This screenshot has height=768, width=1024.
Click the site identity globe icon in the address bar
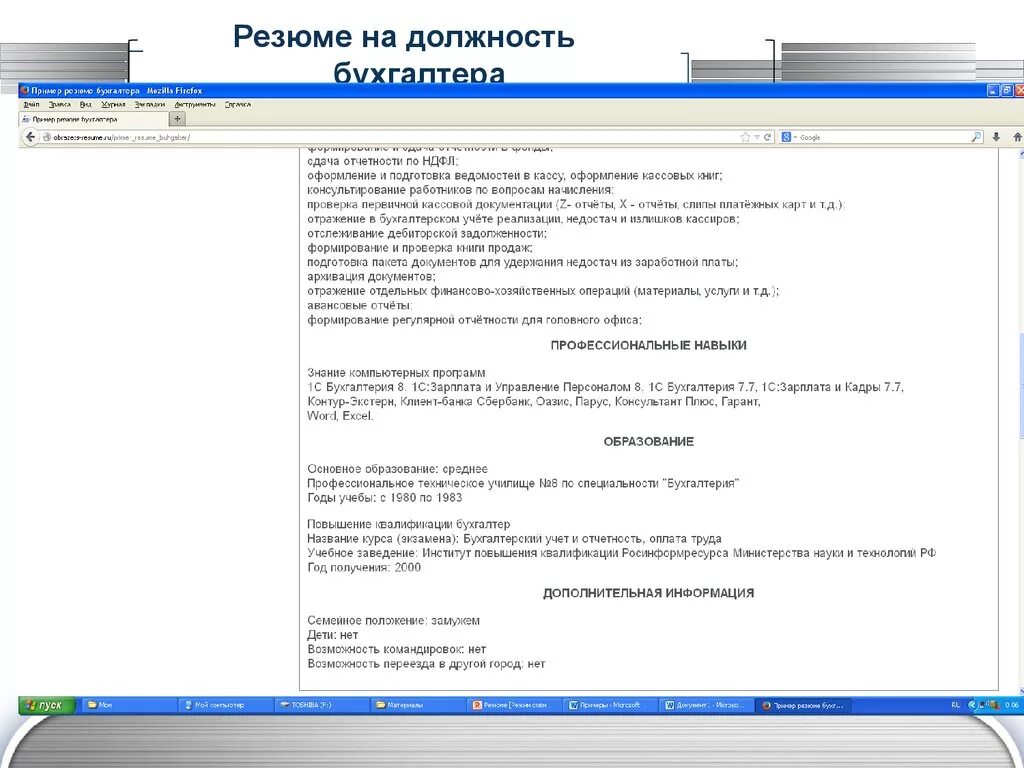coord(47,138)
